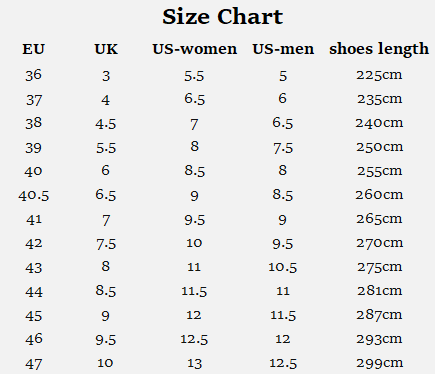
Task: Select the EU column header
Action: [x=33, y=49]
